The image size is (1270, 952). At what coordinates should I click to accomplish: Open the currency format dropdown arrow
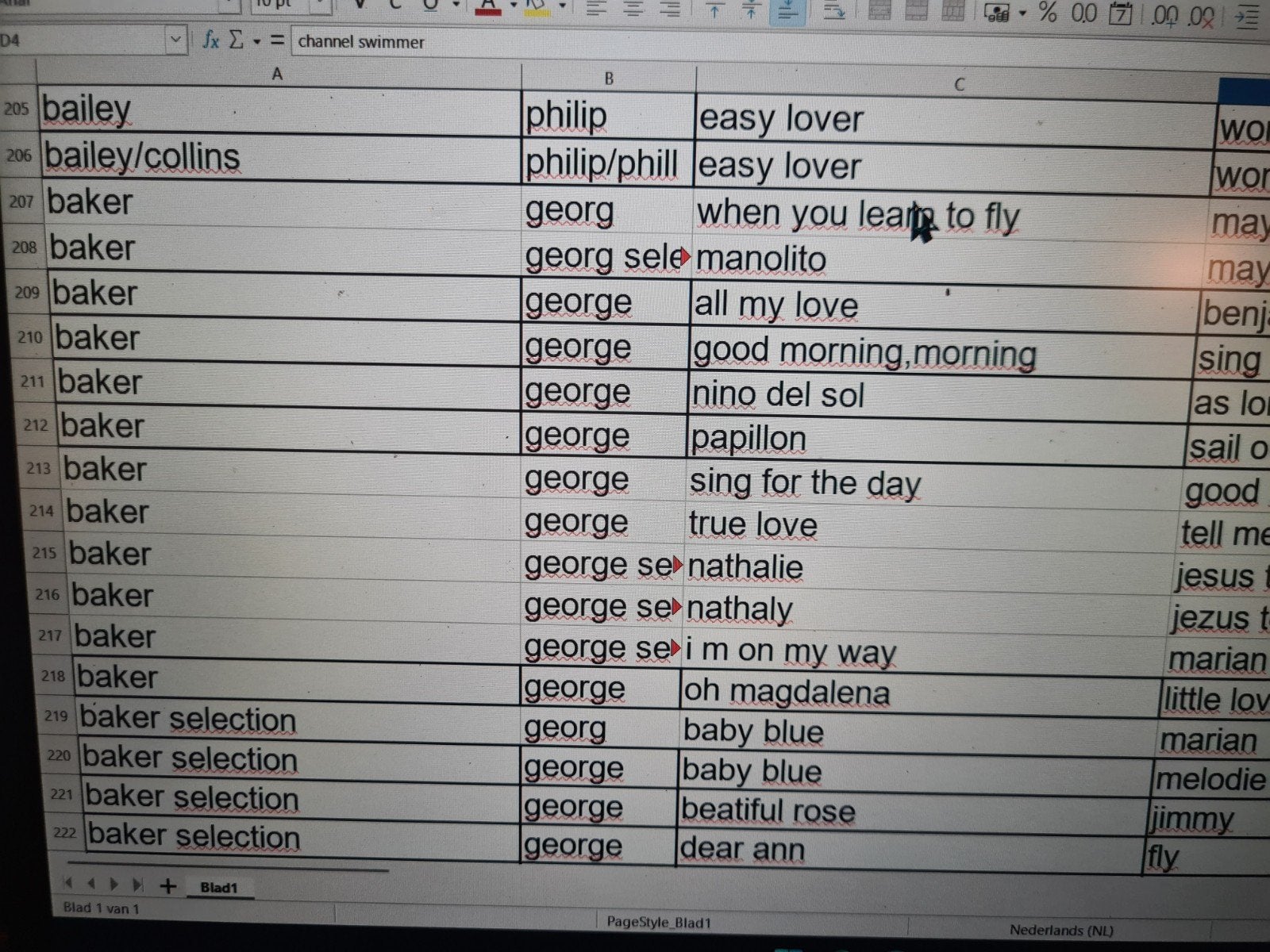[x=1022, y=12]
